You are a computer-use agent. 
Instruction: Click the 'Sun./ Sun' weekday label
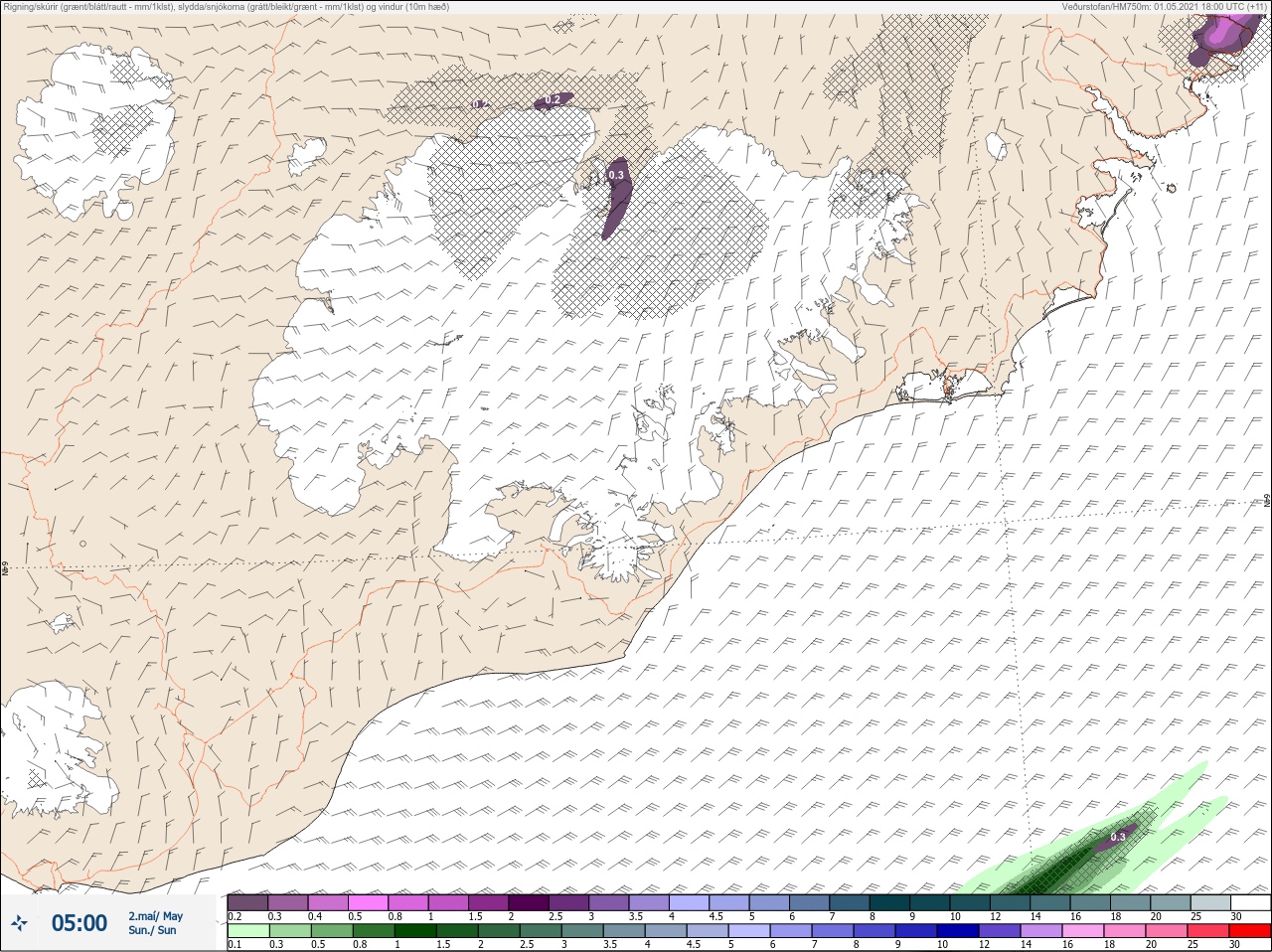(152, 930)
